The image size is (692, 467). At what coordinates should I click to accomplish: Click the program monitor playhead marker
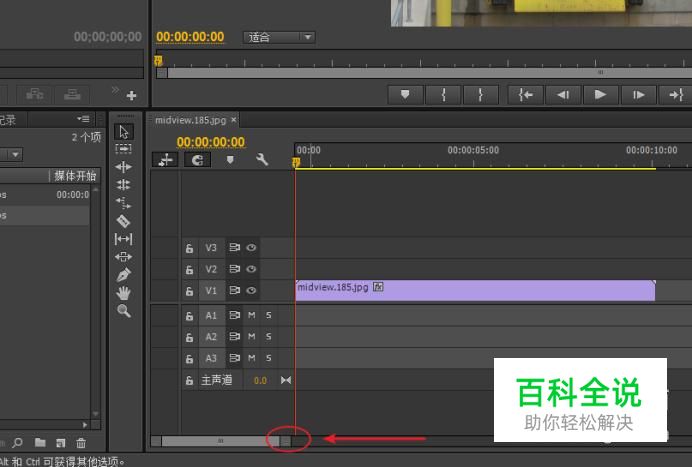point(158,60)
